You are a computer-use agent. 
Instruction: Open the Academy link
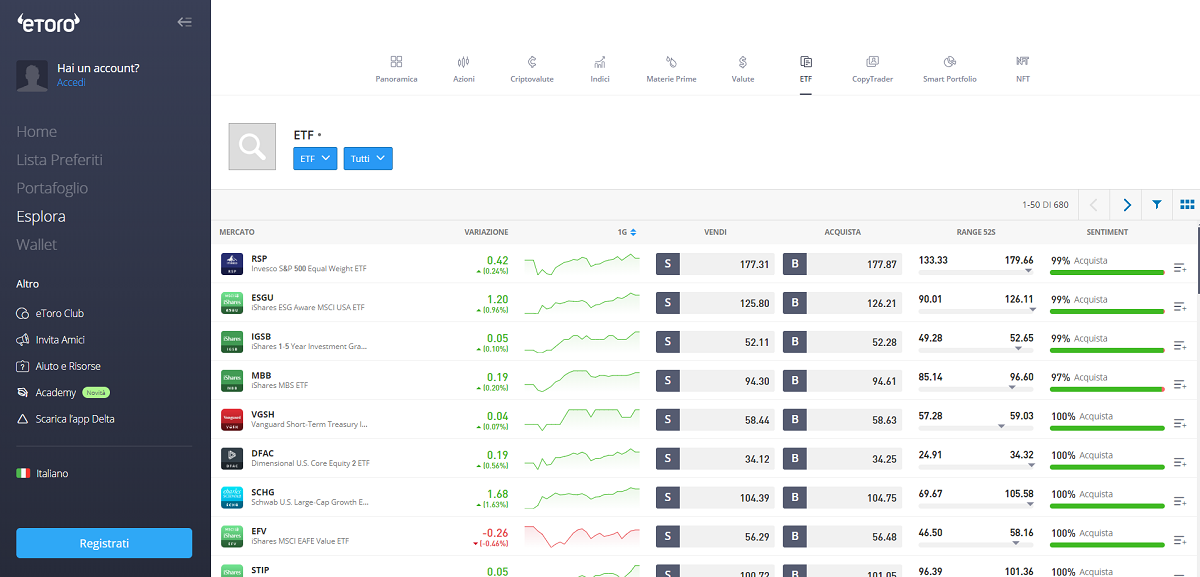coord(55,393)
